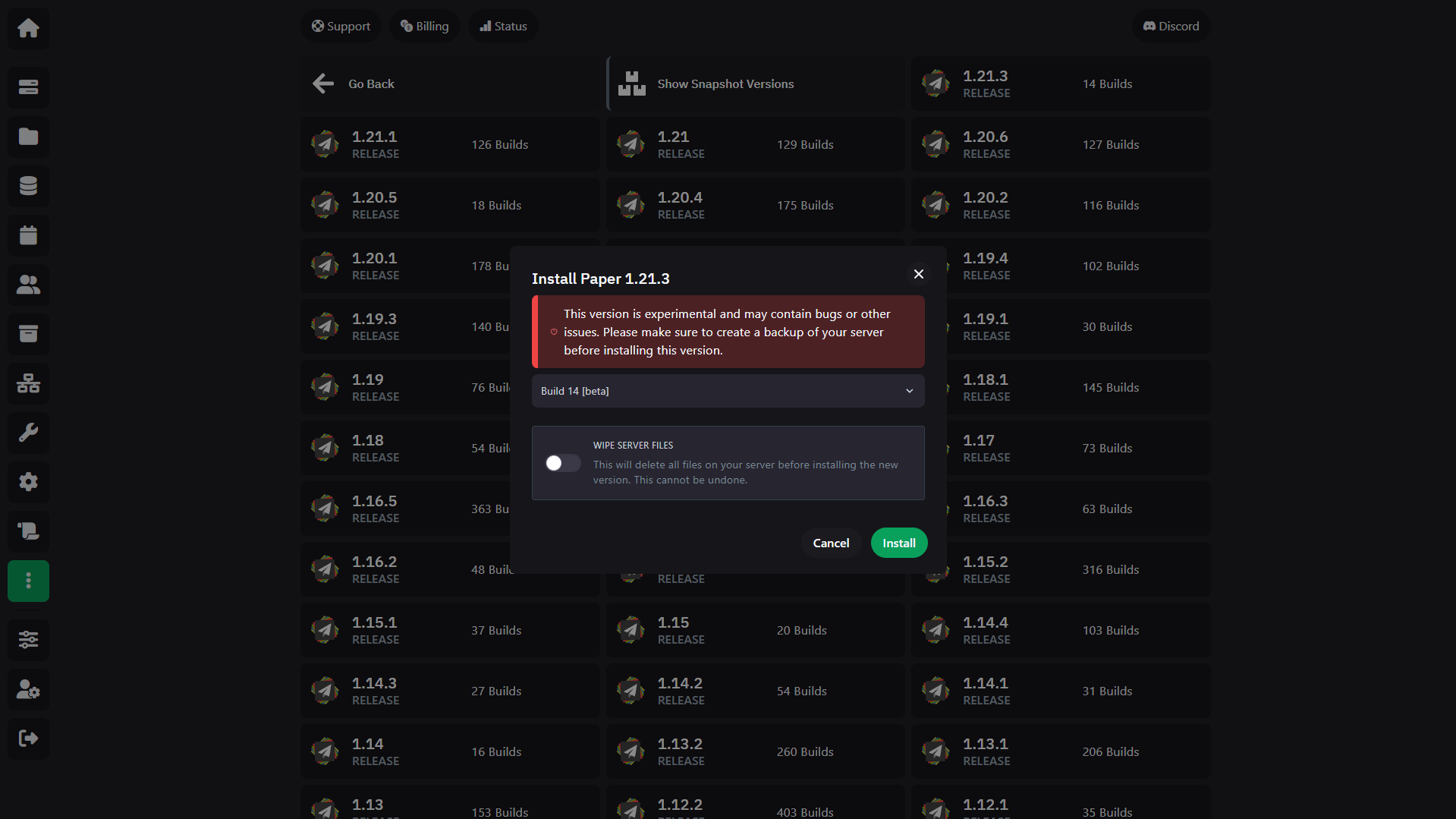
Task: Open the Build 14 [beta] dropdown
Action: click(728, 391)
